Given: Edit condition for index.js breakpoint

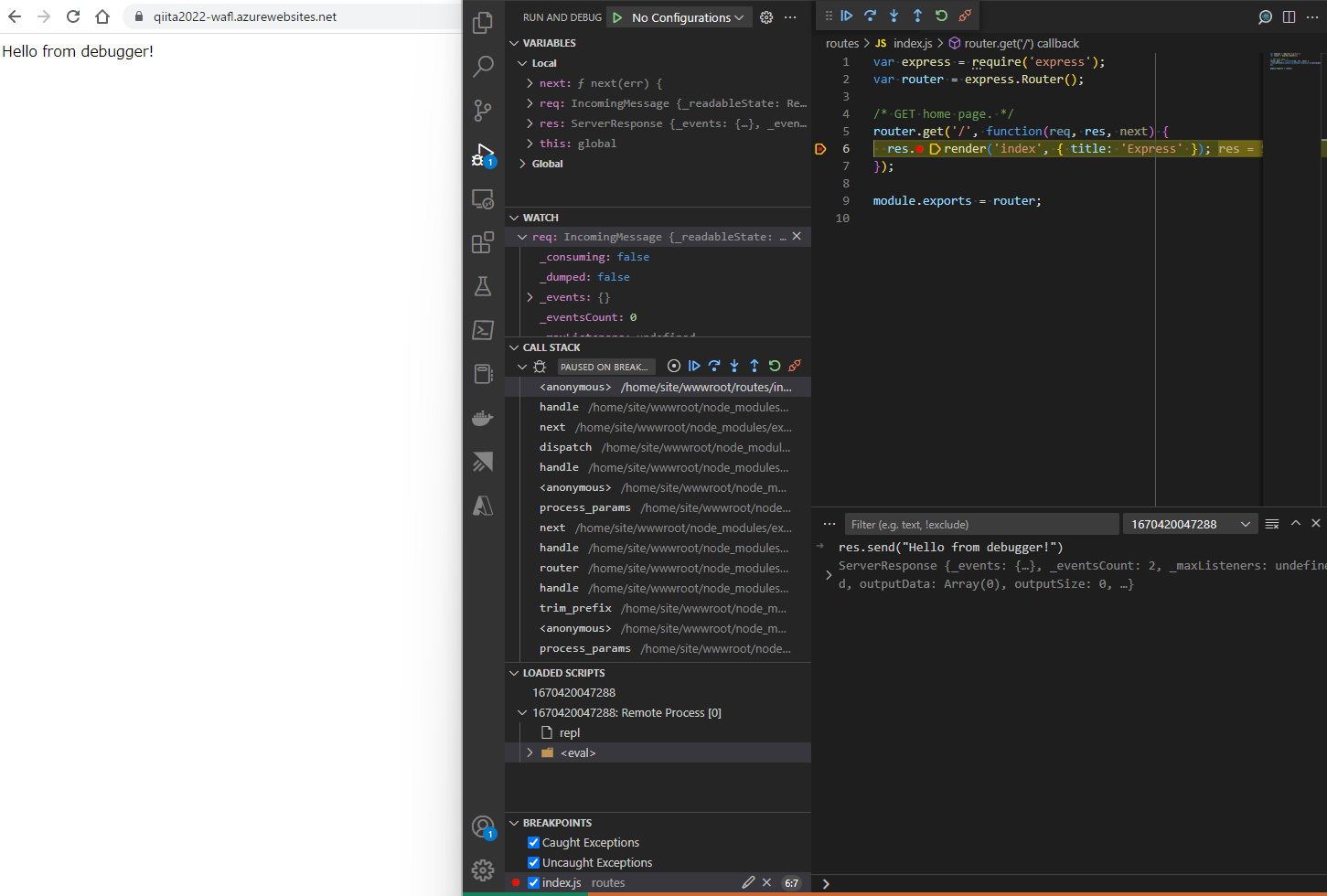Looking at the screenshot, I should (x=748, y=882).
